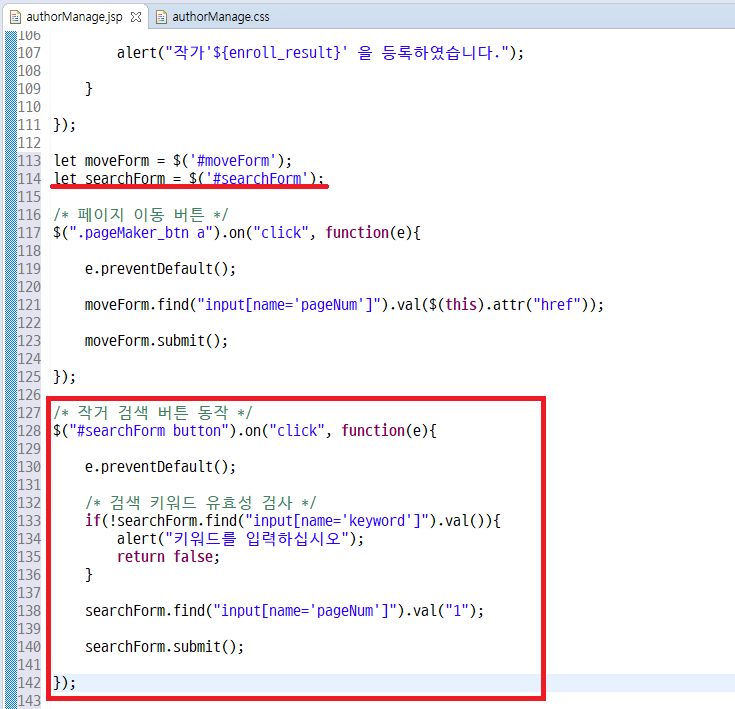Click line number 107 in the gutter
Screen dimensions: 735x709
pyautogui.click(x=29, y=52)
